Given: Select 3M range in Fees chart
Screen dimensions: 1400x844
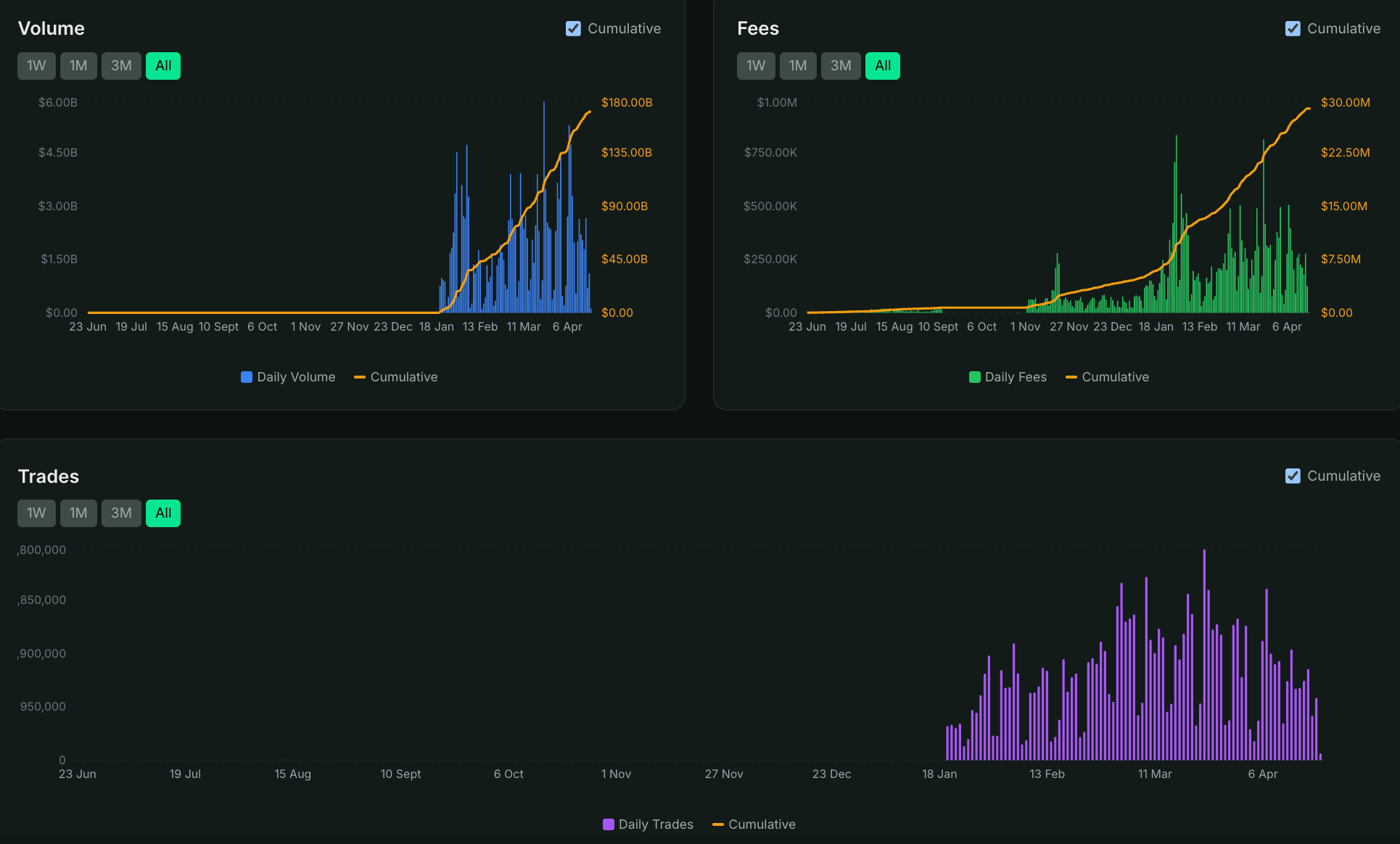Looking at the screenshot, I should [841, 66].
